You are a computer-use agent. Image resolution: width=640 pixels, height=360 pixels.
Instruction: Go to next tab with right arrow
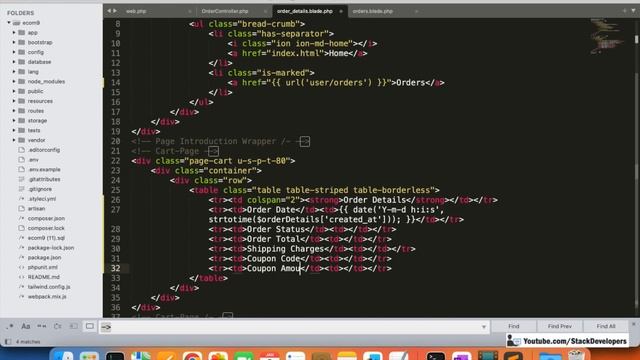[x=115, y=11]
